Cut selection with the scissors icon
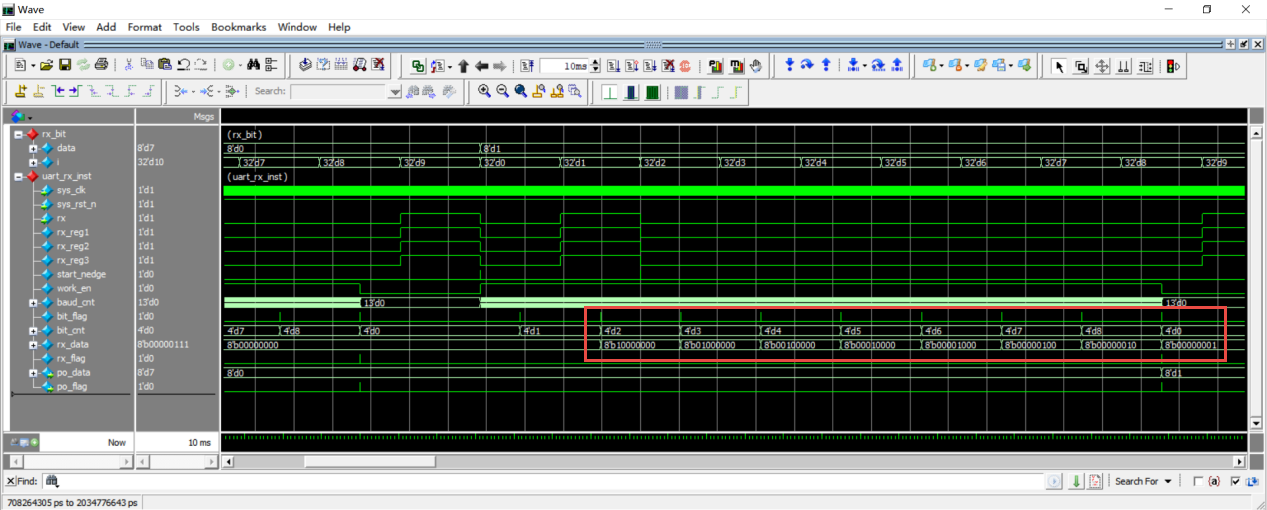Screen dimensions: 1267x510 coord(129,65)
